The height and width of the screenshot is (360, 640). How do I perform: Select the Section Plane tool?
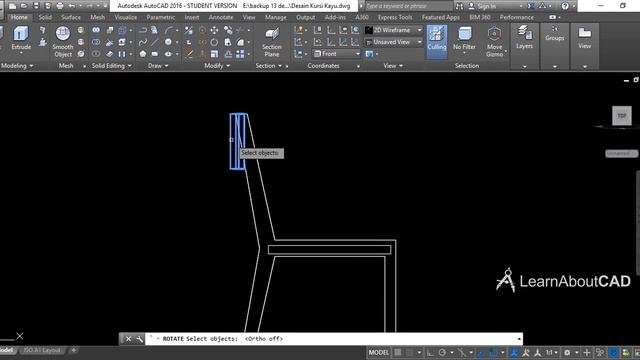coord(271,42)
